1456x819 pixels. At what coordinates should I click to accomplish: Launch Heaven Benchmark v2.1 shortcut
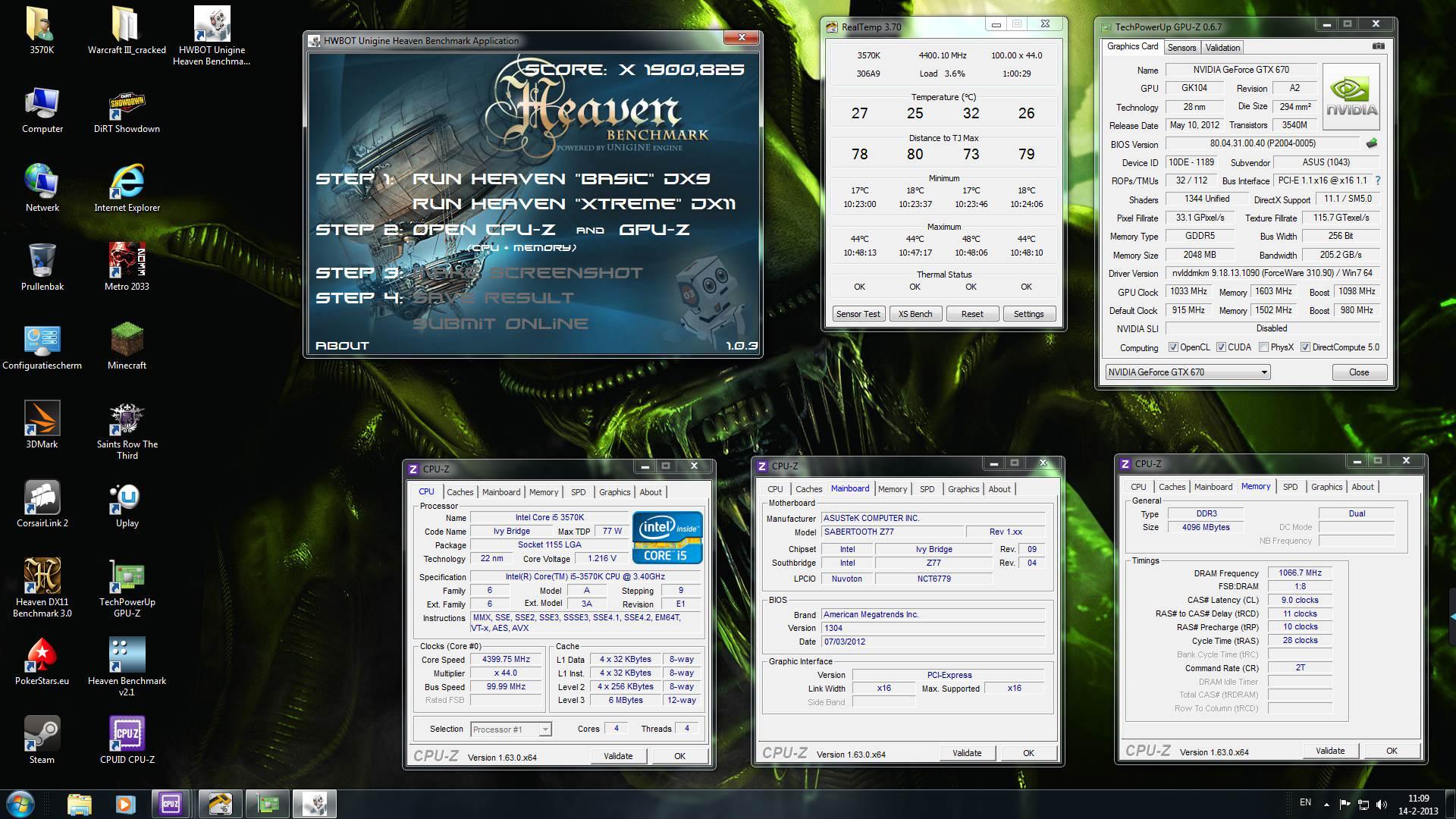tap(127, 667)
